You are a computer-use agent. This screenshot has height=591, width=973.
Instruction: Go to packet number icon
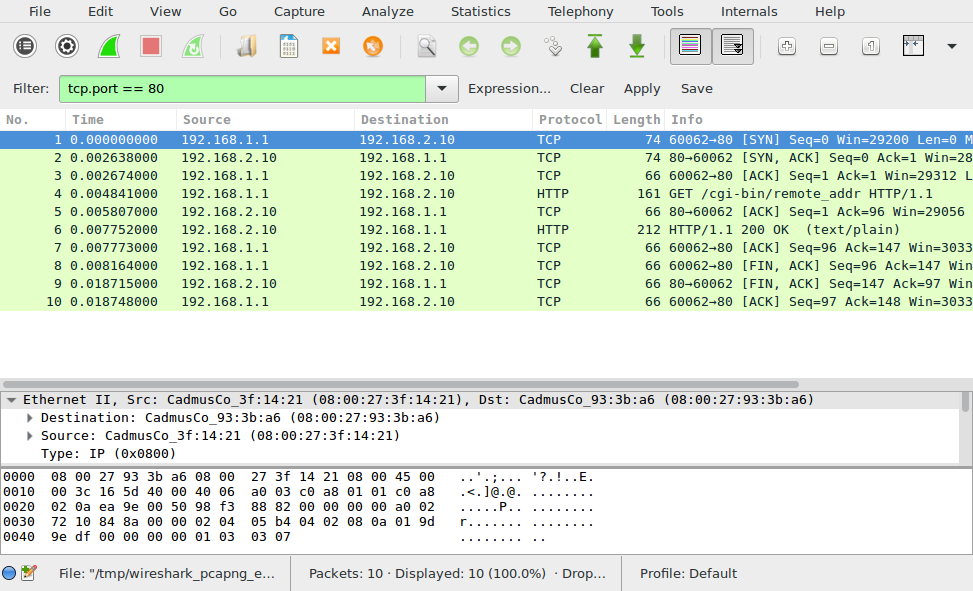coord(553,46)
